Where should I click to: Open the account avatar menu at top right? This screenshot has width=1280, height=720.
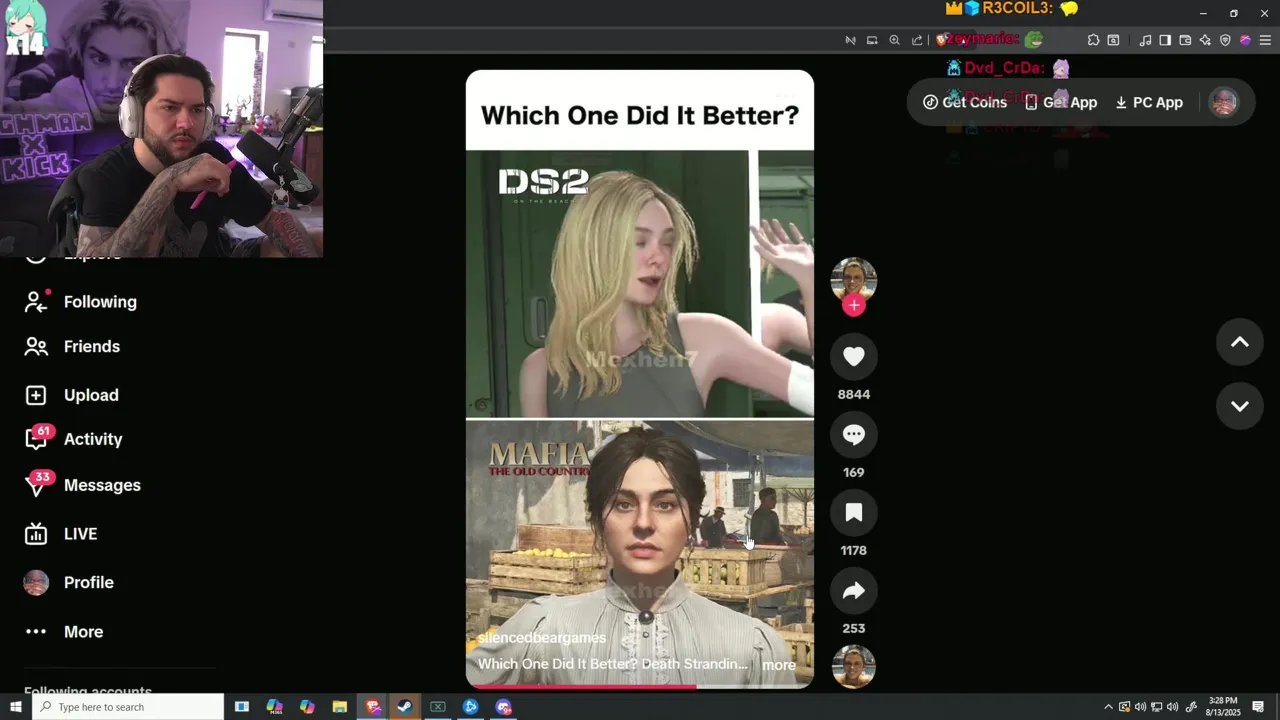pos(1224,102)
